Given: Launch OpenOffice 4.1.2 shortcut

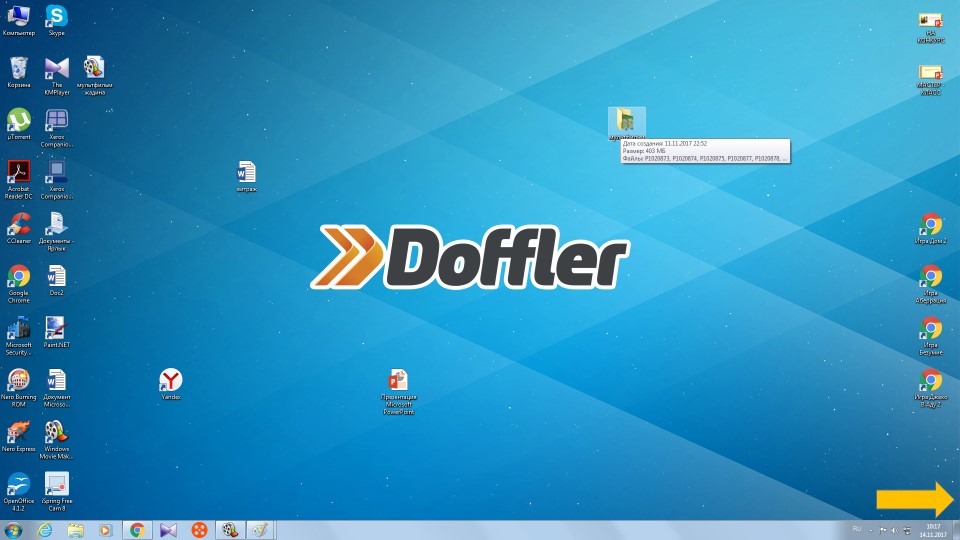Looking at the screenshot, I should point(18,492).
